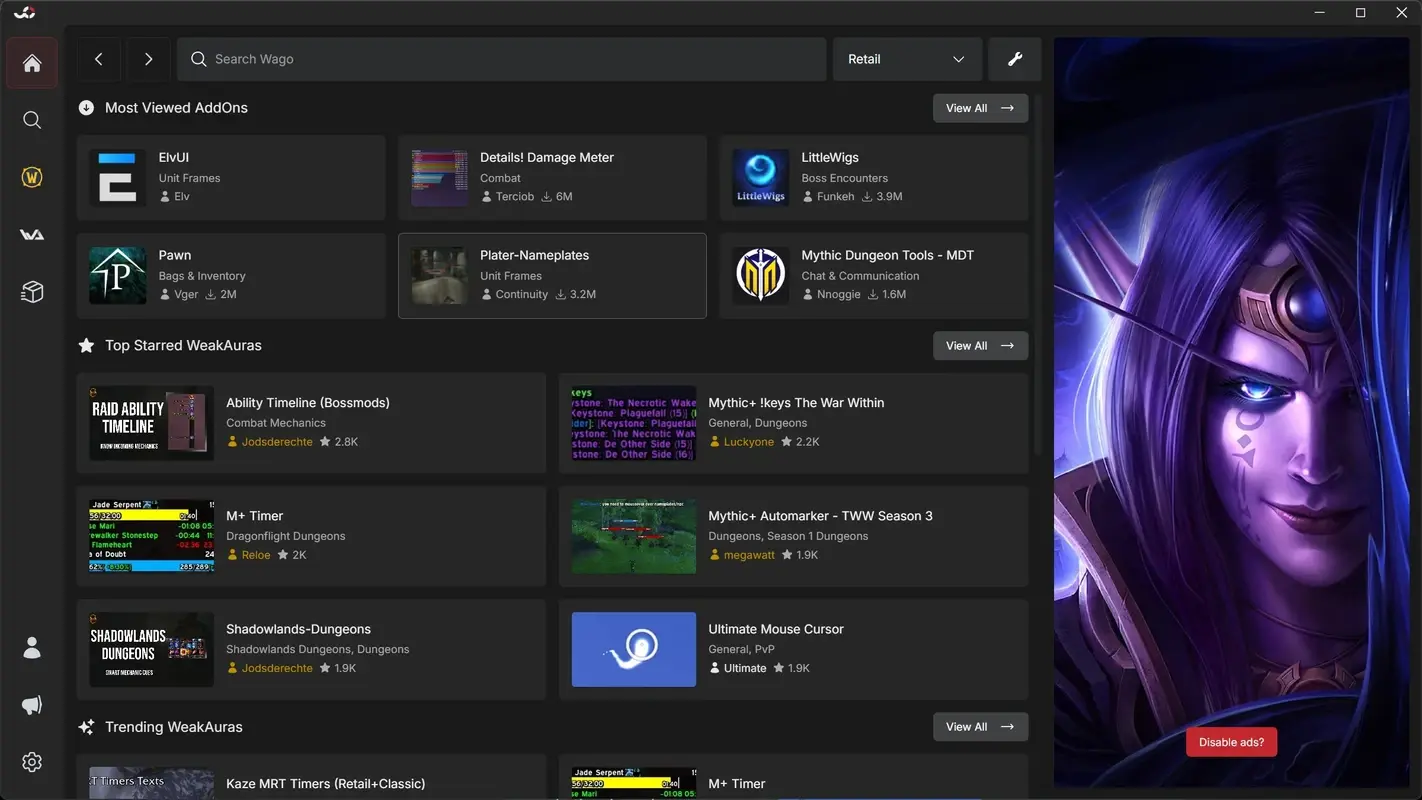Open the WeakAuras section via the WA icon

pos(31,234)
